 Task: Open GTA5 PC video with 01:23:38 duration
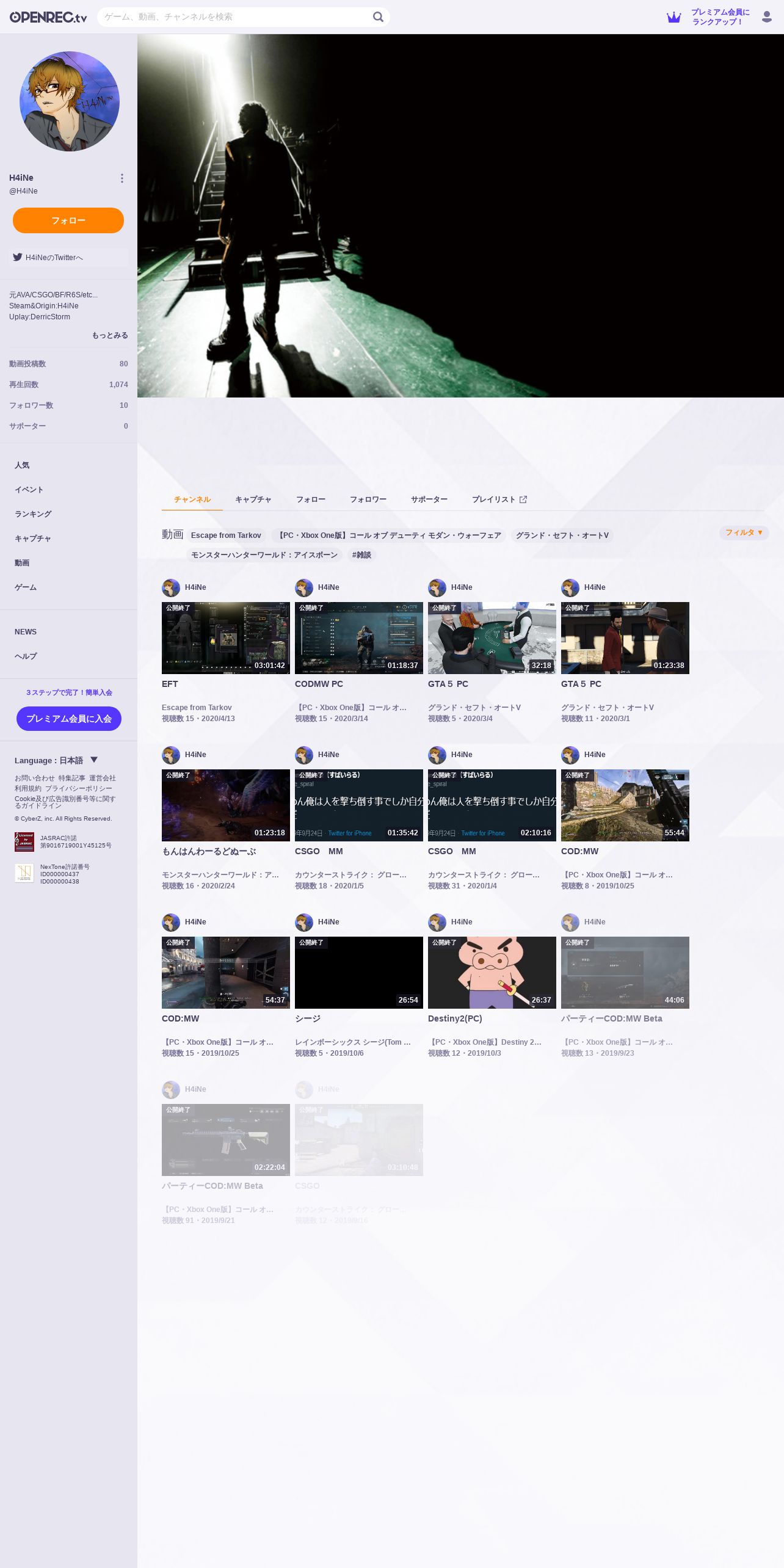pyautogui.click(x=625, y=638)
